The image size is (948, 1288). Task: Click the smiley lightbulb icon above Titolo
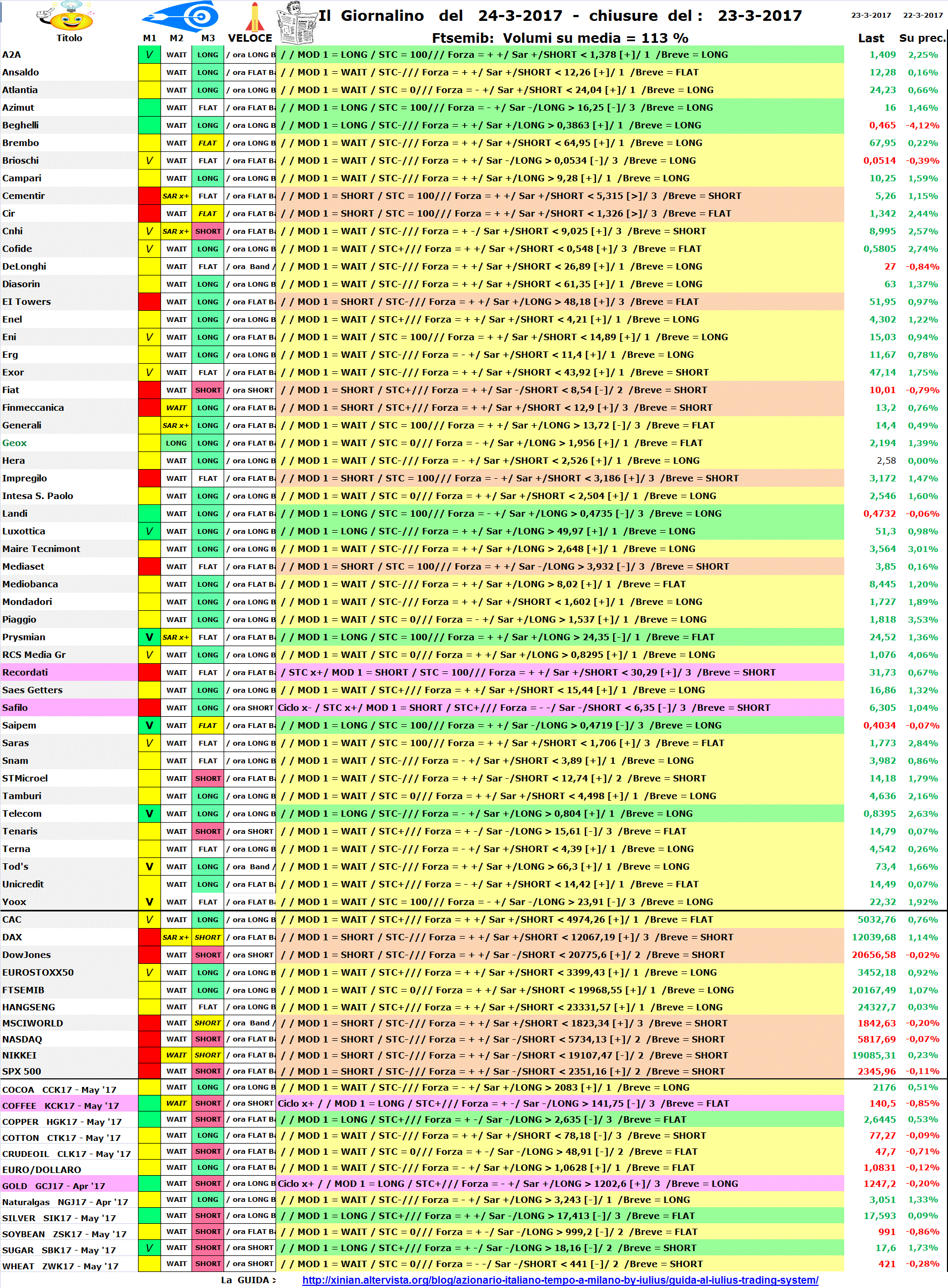64,16
